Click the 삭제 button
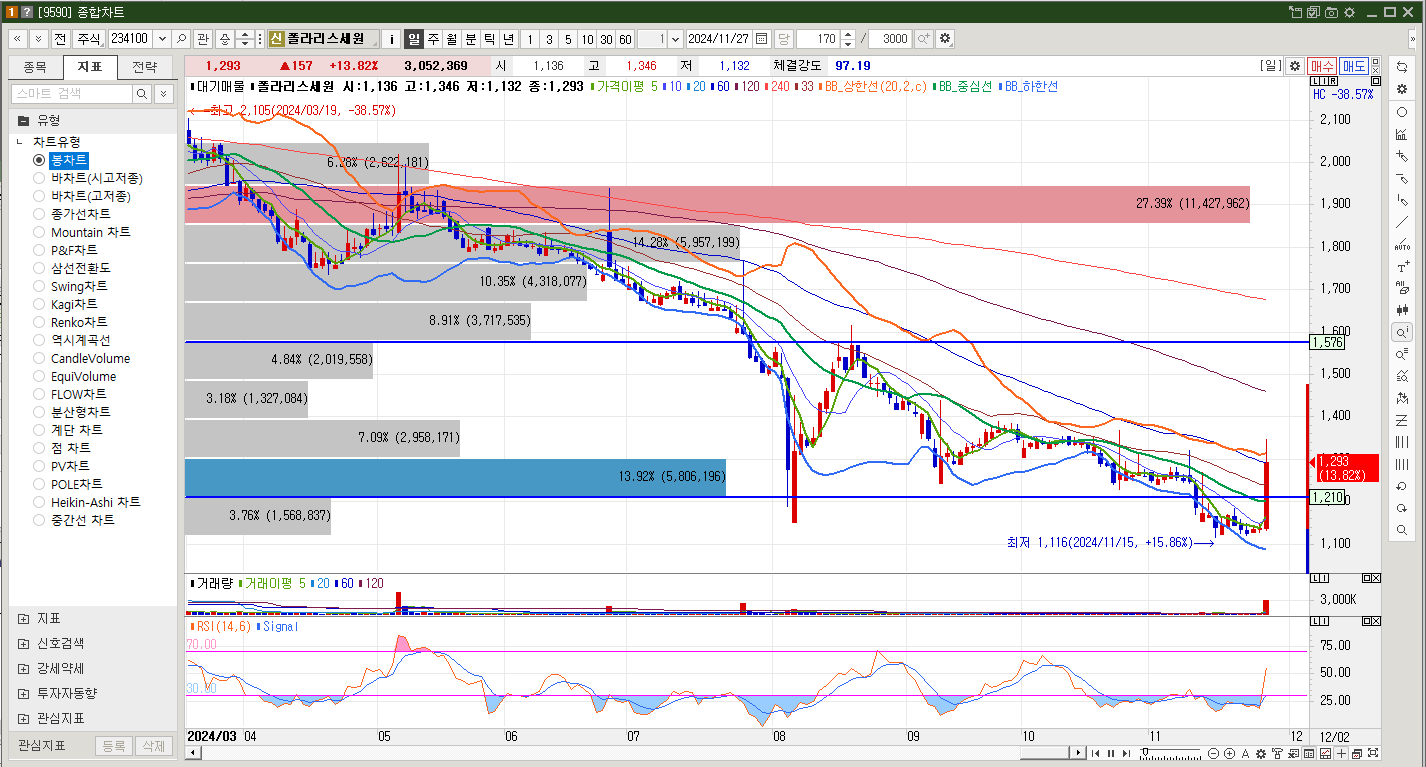Viewport: 1426px width, 767px height. point(153,746)
